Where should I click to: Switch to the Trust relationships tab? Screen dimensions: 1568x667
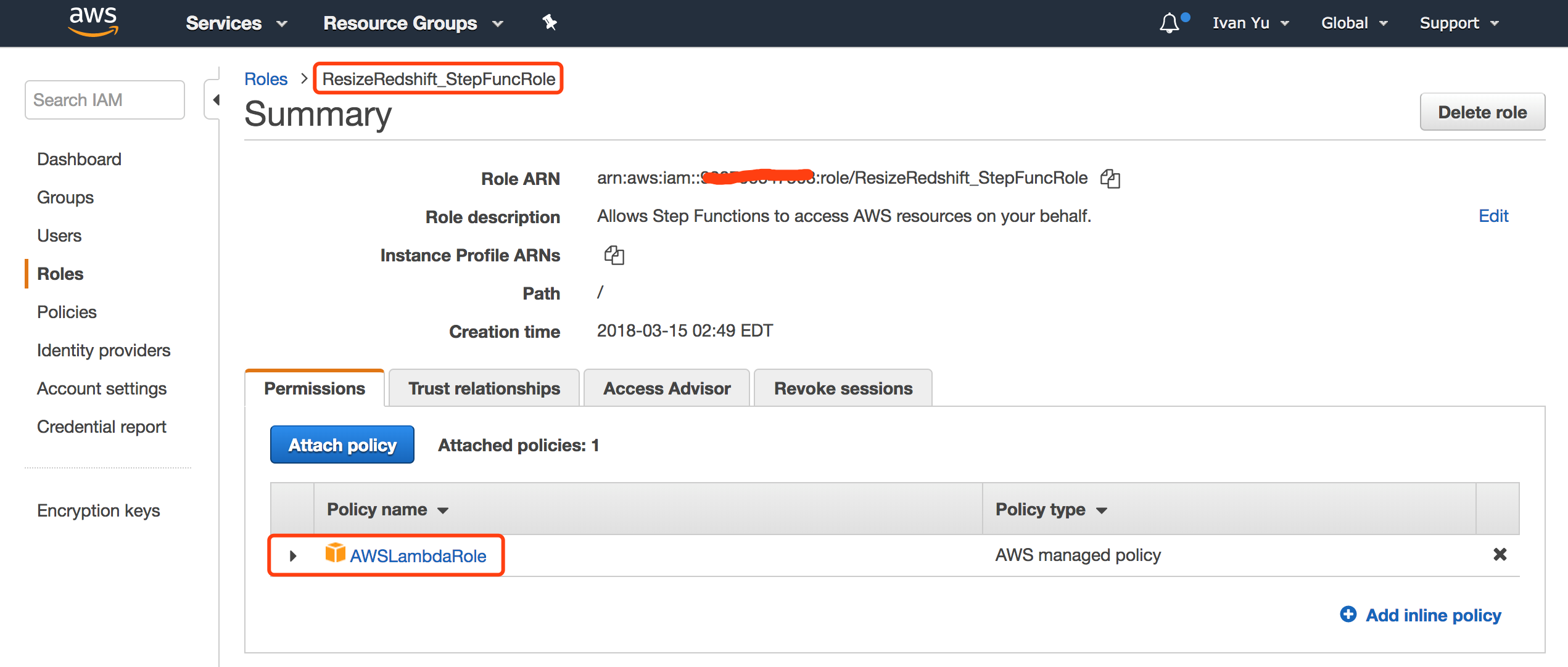point(484,388)
